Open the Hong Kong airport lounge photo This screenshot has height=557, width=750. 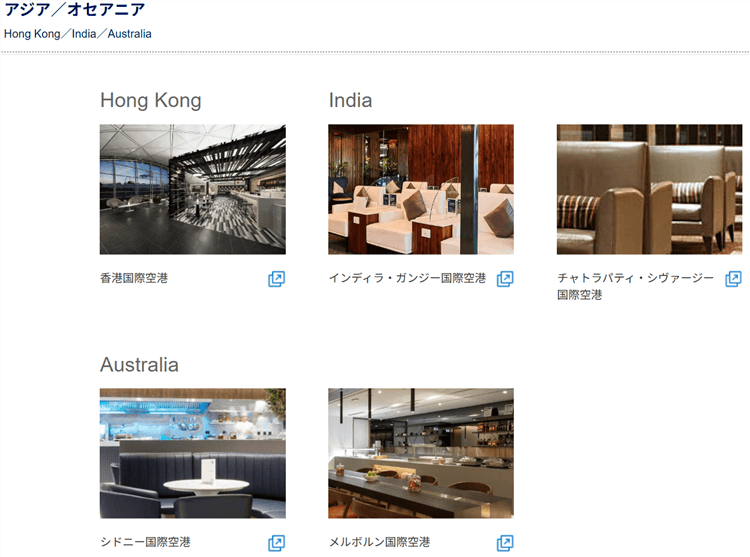tap(192, 189)
